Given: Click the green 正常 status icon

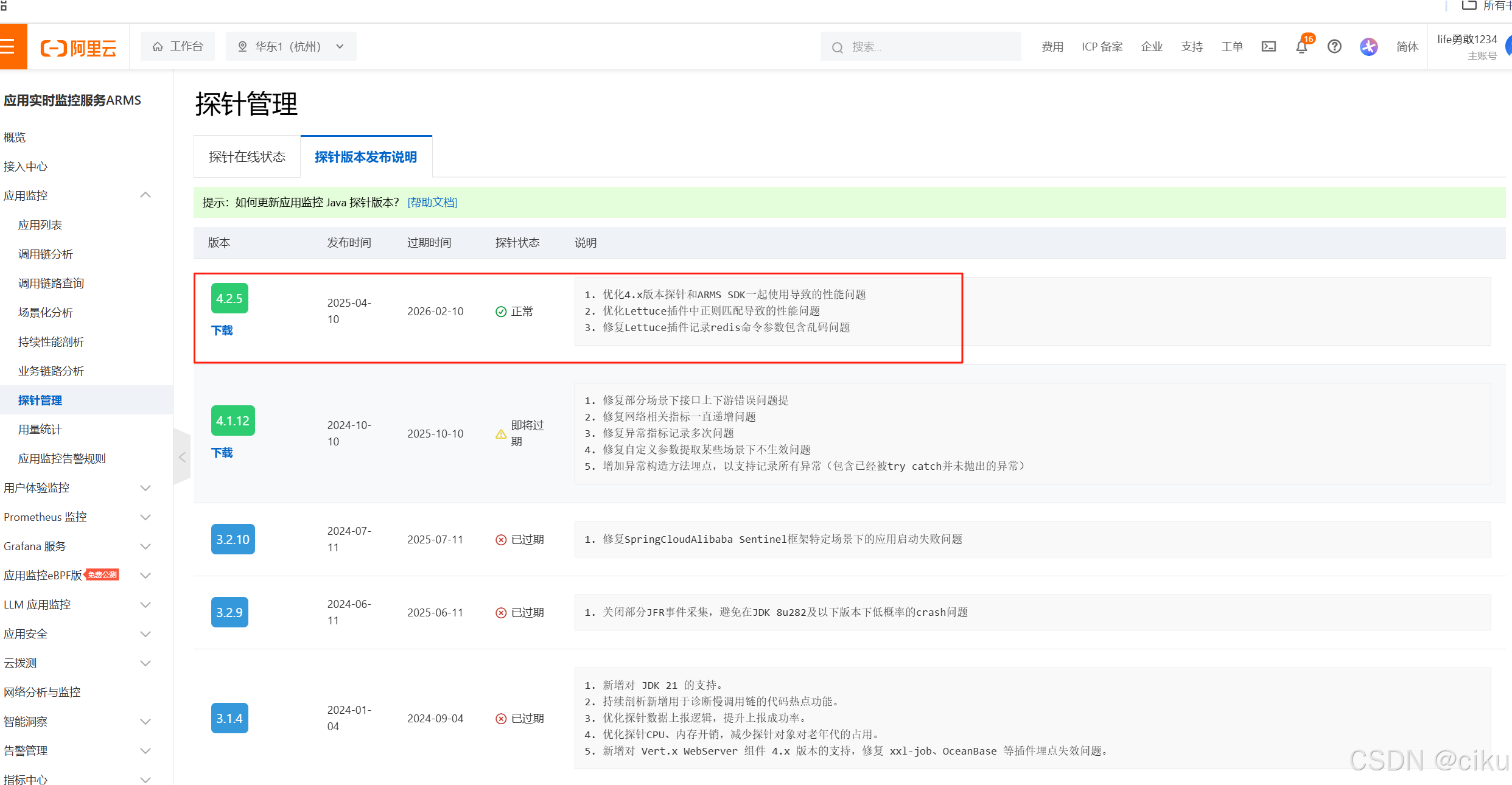Looking at the screenshot, I should coord(501,312).
